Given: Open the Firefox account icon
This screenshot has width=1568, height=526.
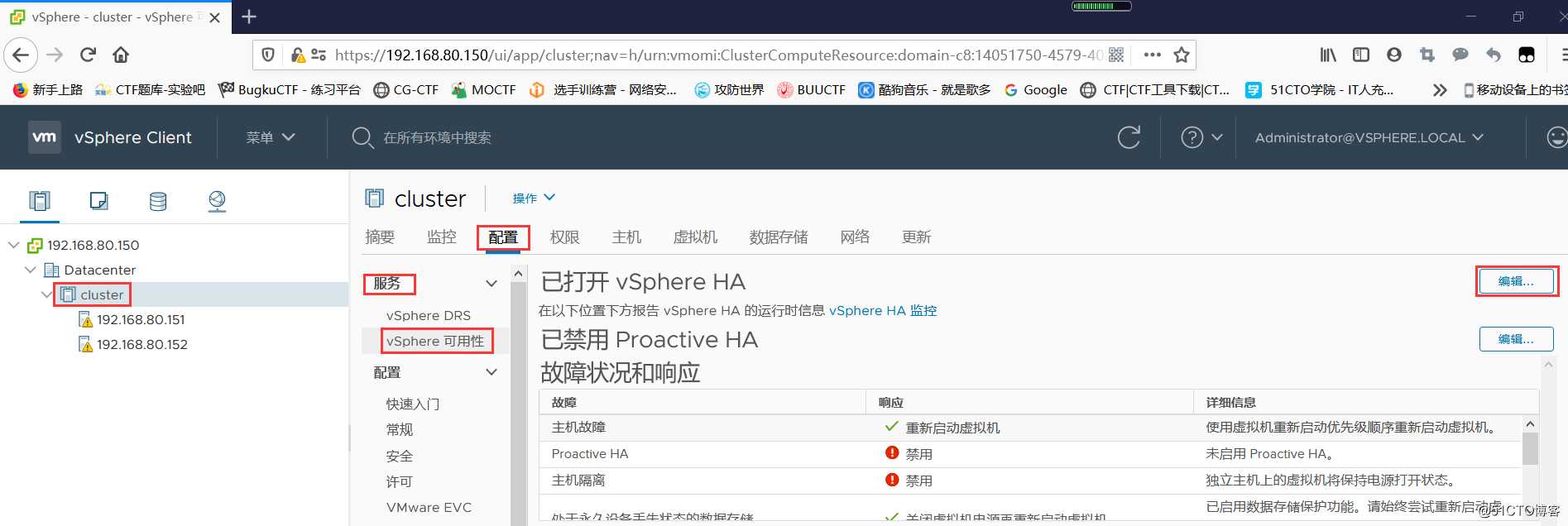Looking at the screenshot, I should tap(1394, 55).
